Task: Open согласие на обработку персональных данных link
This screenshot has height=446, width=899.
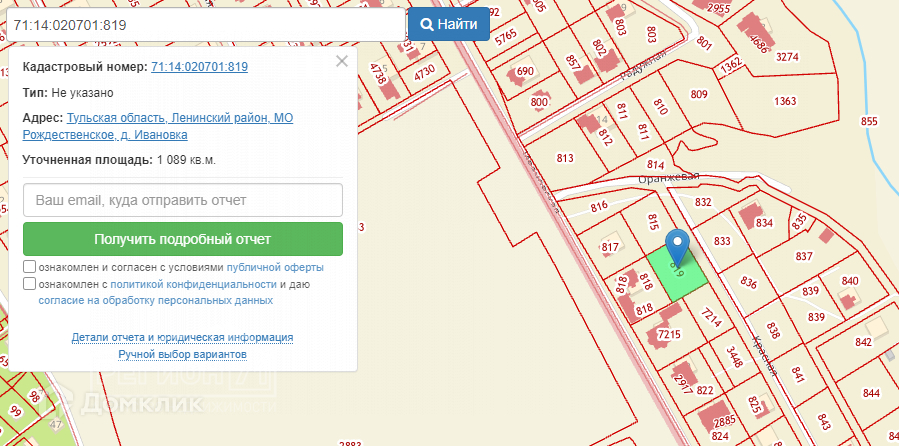Action: click(156, 300)
